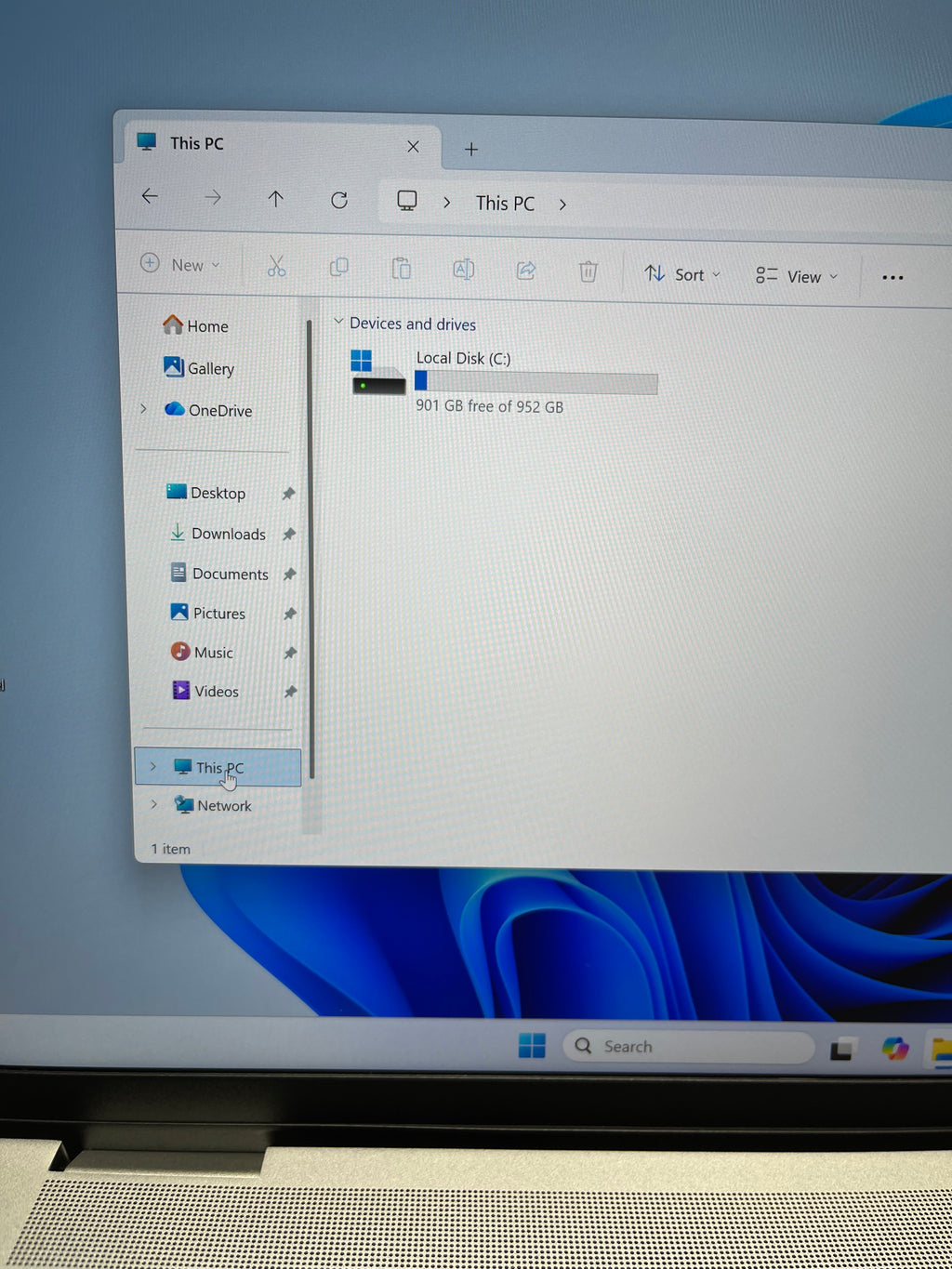
Task: Click the Paste clipboard icon
Action: click(x=401, y=269)
